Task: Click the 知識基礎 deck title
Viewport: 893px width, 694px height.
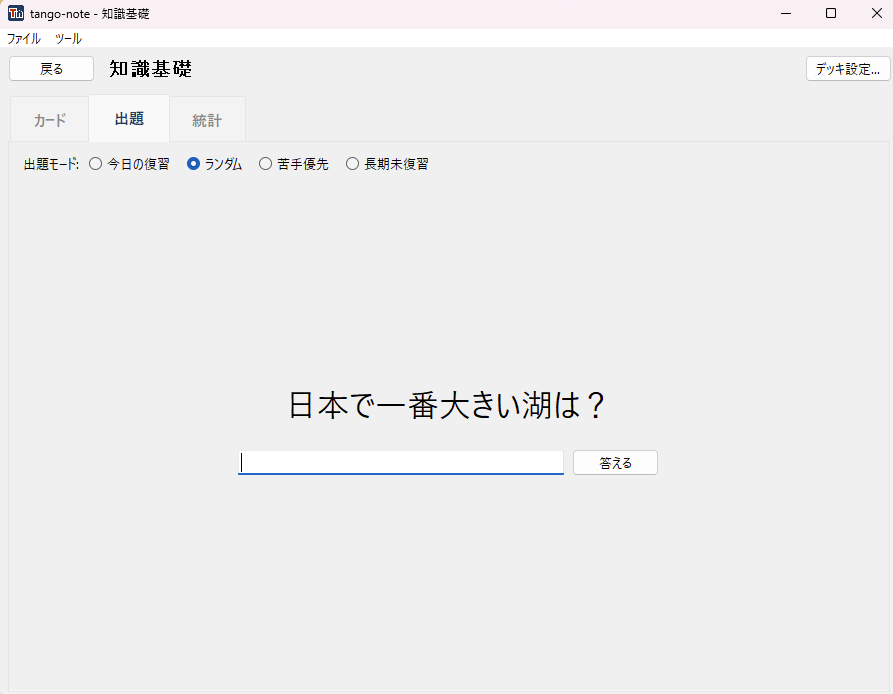Action: click(151, 69)
